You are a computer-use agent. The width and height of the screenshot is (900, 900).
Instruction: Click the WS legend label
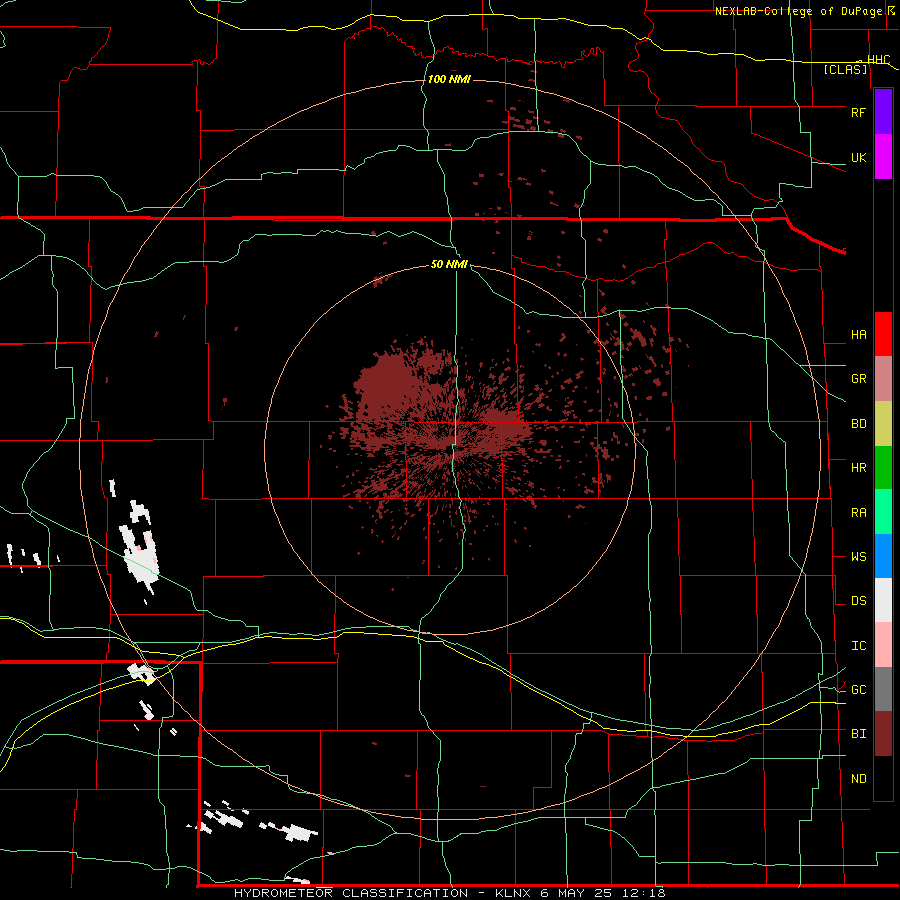click(x=858, y=557)
